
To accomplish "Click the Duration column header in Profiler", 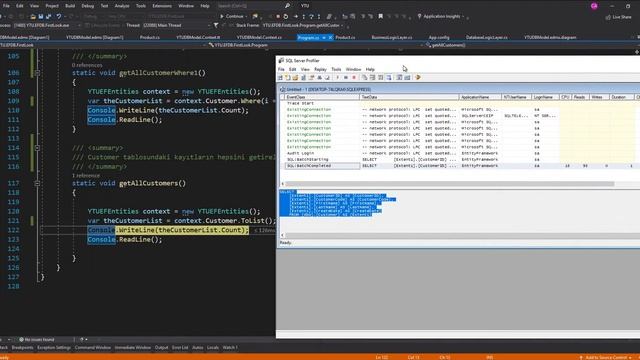I will (x=622, y=97).
